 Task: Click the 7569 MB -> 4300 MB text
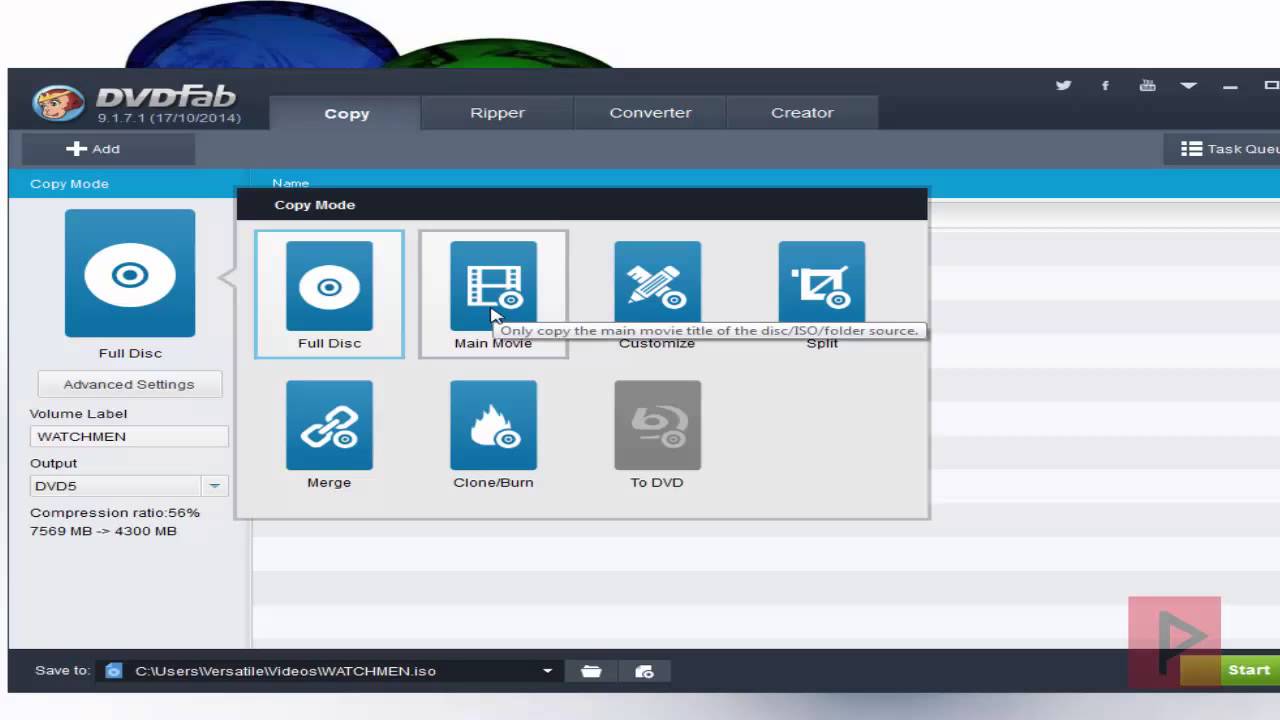103,531
